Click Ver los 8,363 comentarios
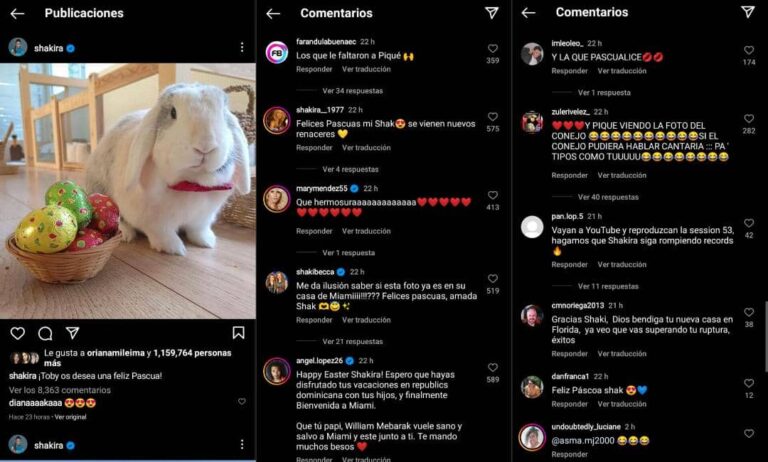The image size is (768, 462). tap(60, 390)
